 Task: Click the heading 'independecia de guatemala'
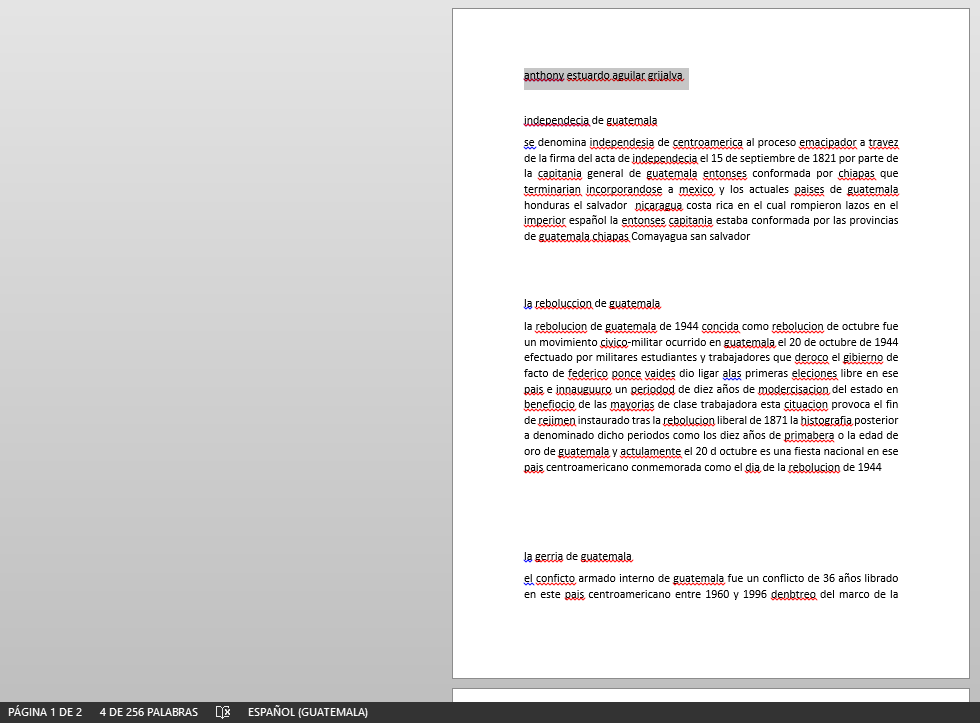pyautogui.click(x=590, y=120)
